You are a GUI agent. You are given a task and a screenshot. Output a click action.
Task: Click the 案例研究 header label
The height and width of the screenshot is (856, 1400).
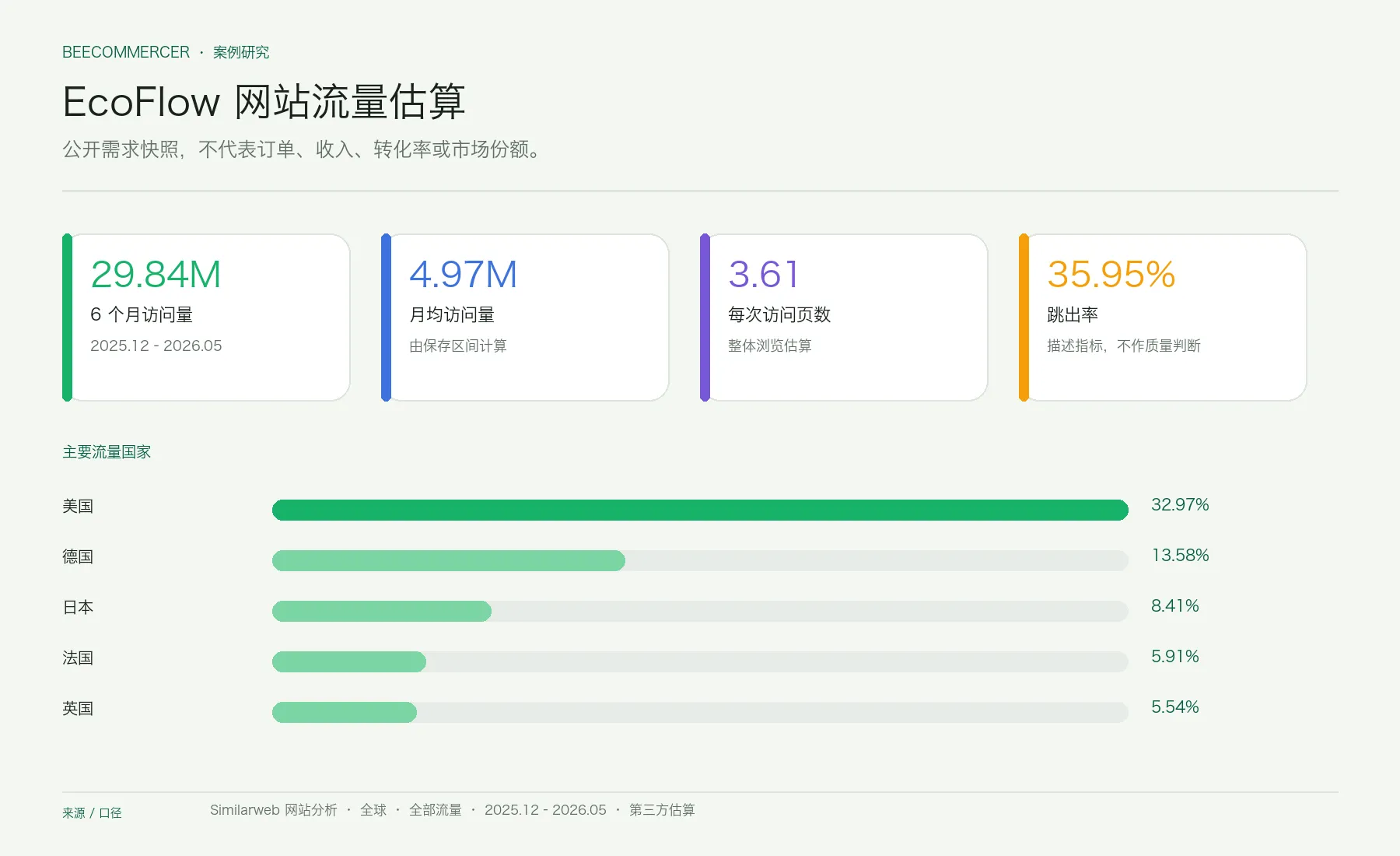241,52
